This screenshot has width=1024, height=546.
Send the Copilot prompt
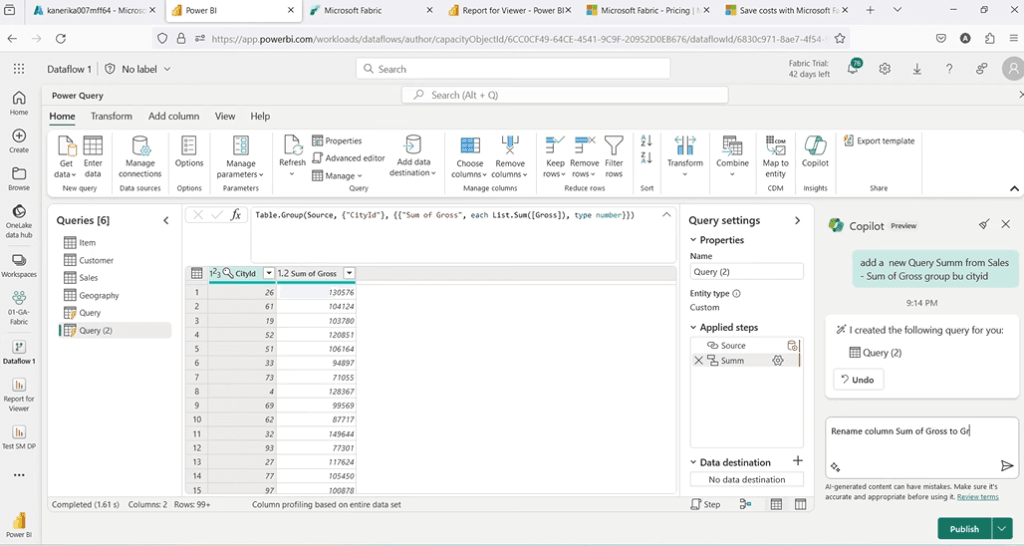pyautogui.click(x=1006, y=466)
